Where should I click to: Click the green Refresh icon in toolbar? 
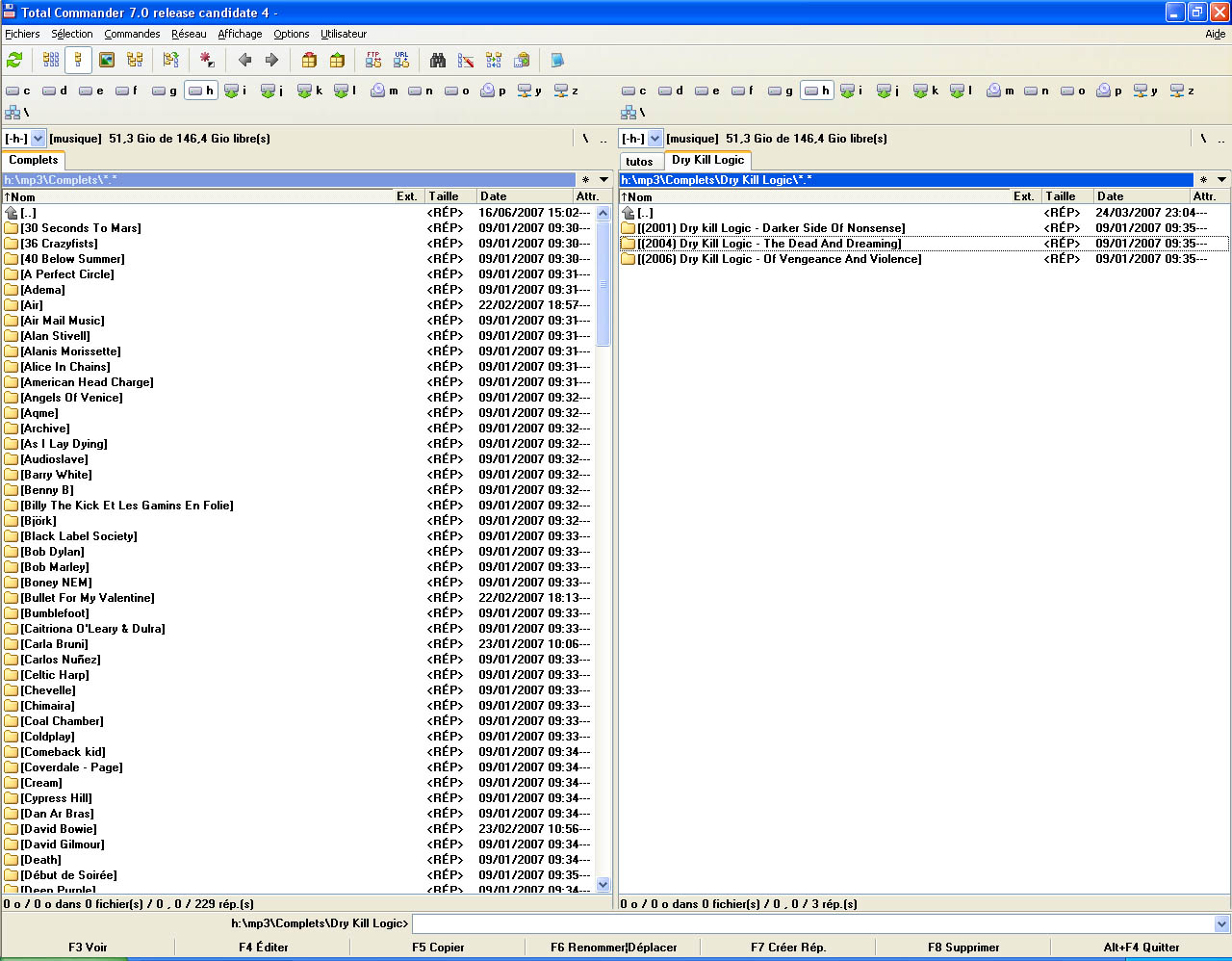tap(14, 60)
